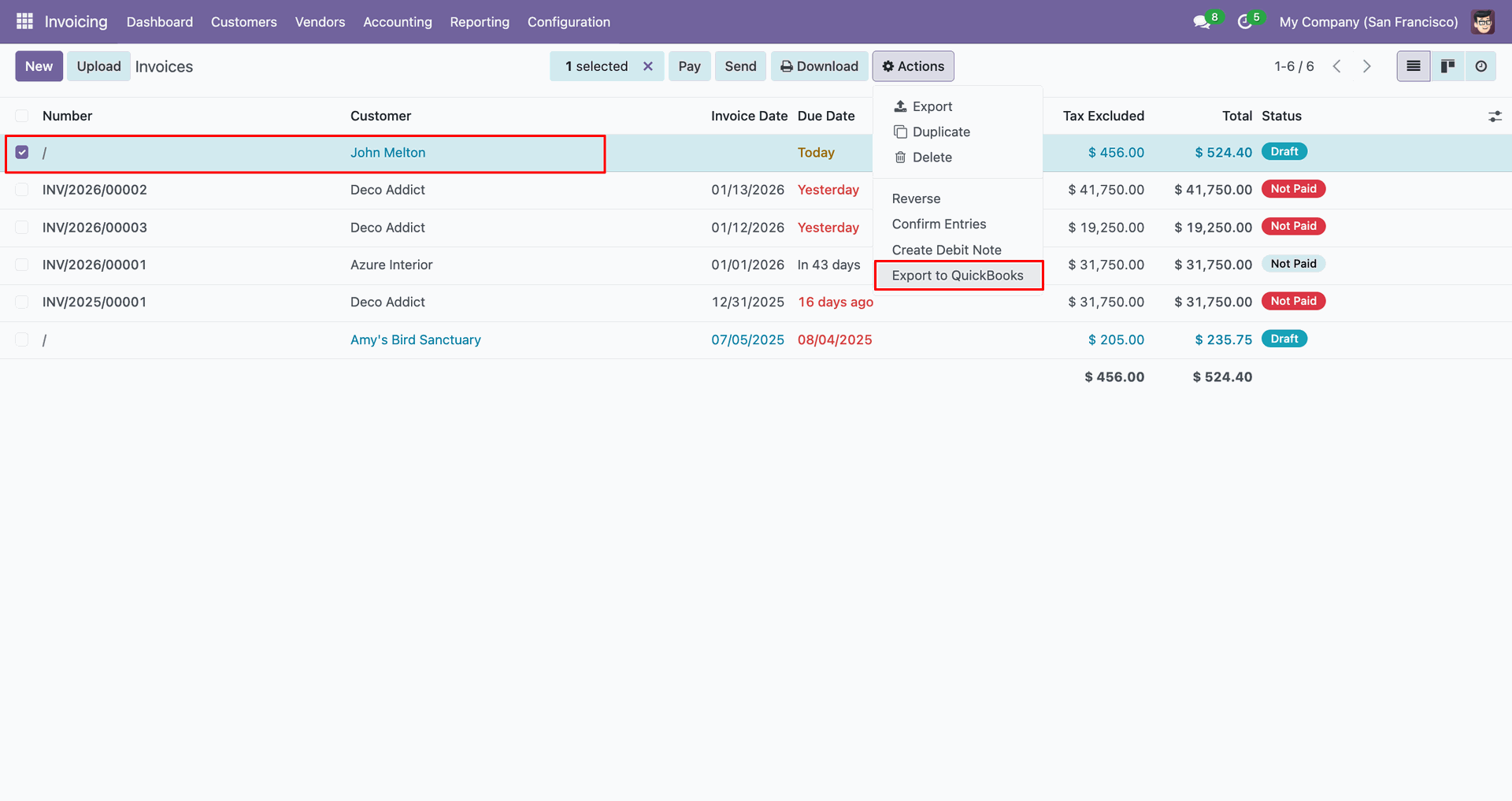Select Duplicate from Actions menu
The height and width of the screenshot is (801, 1512).
click(x=941, y=132)
